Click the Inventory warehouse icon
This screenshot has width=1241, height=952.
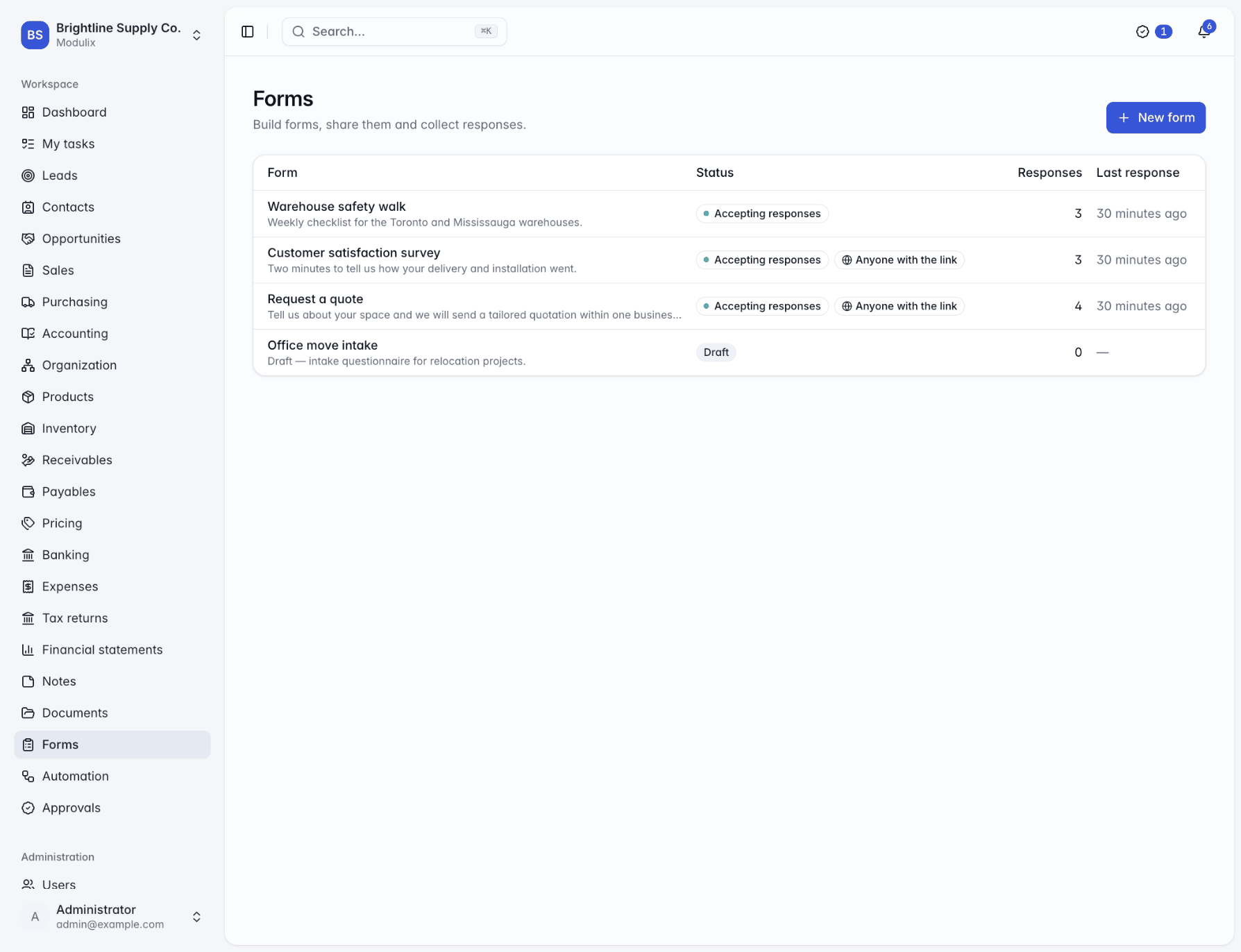click(28, 428)
